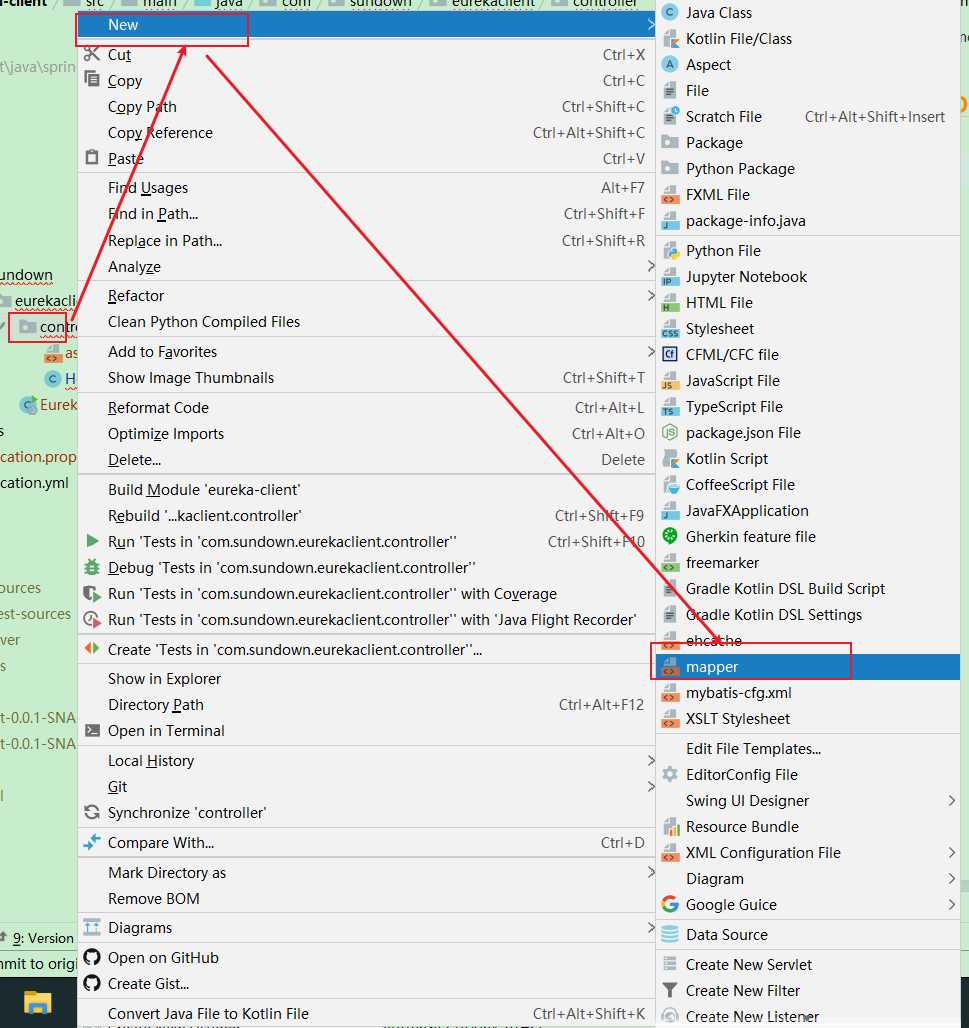The width and height of the screenshot is (969, 1028).
Task: Choose Copy Path from the context menu
Action: (x=366, y=106)
